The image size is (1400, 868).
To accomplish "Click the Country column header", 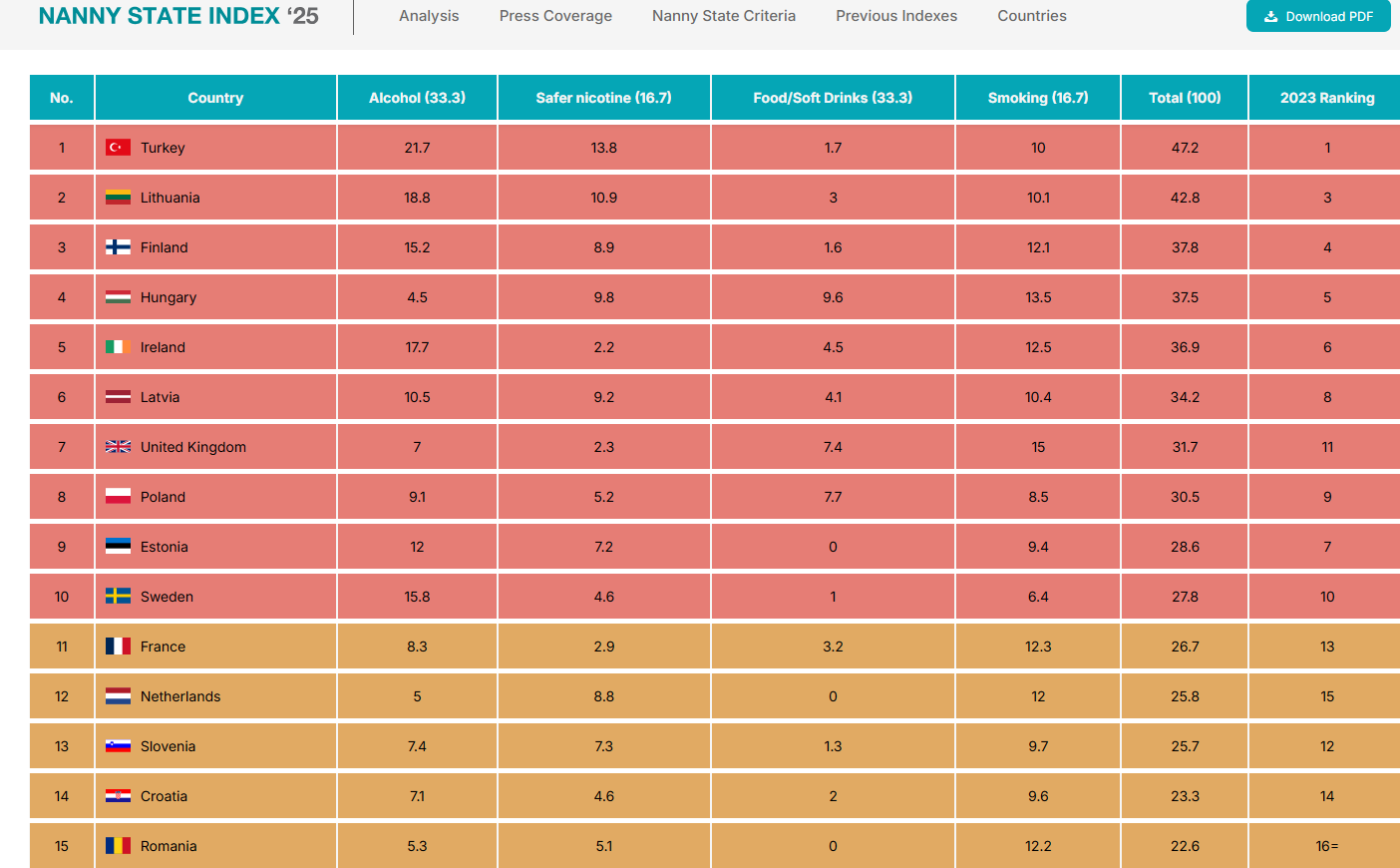I will 215,98.
